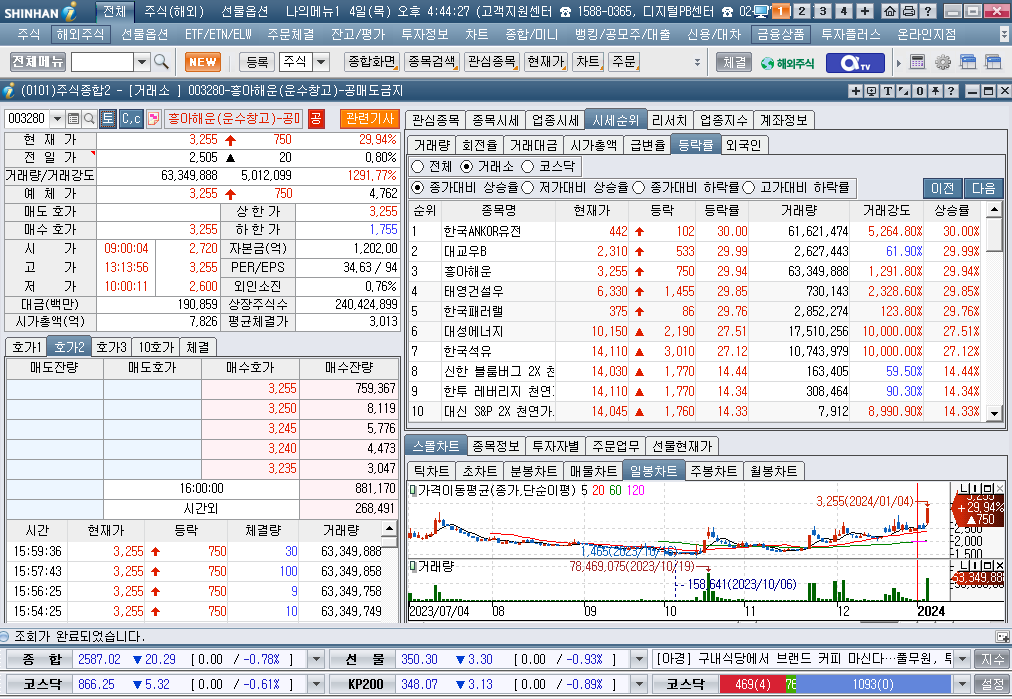Click the printer icon in the title bar
The width and height of the screenshot is (1012, 699).
tap(908, 11)
